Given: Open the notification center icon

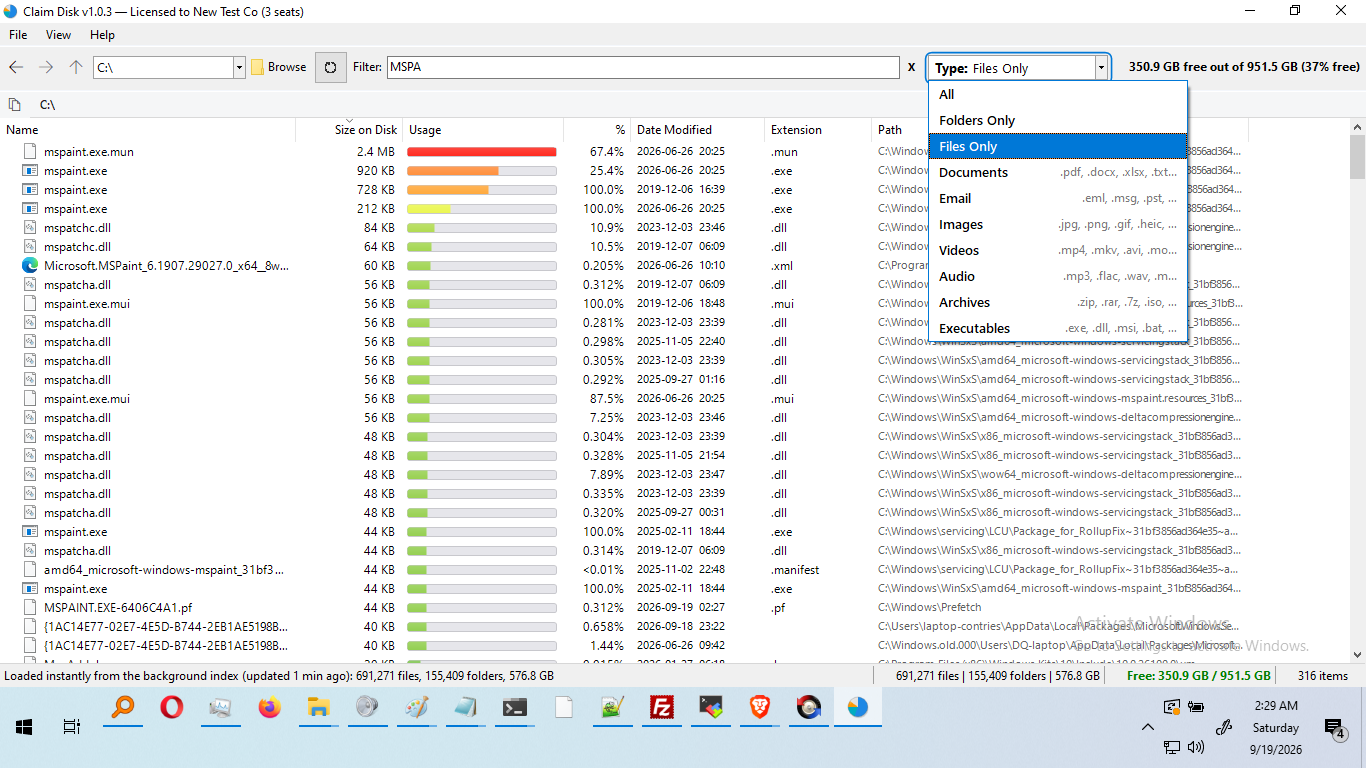Looking at the screenshot, I should [1334, 728].
